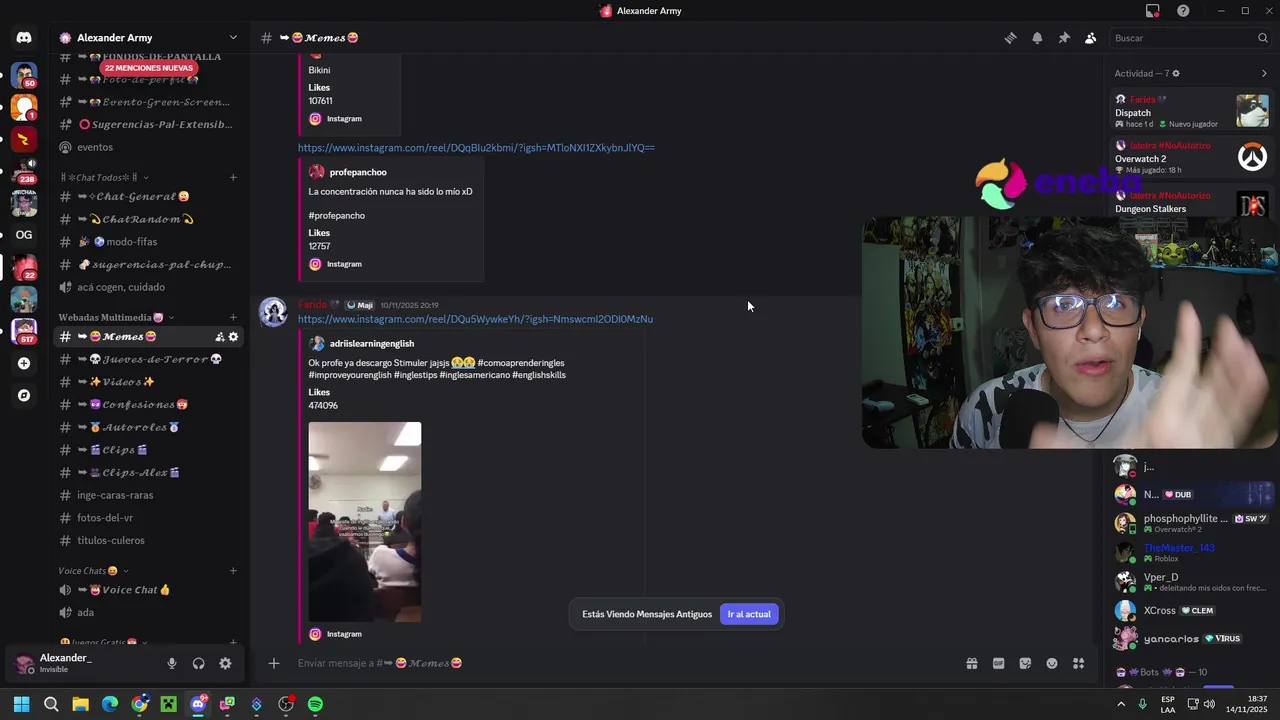Open Videos channel
This screenshot has width=1280, height=720.
(149, 382)
